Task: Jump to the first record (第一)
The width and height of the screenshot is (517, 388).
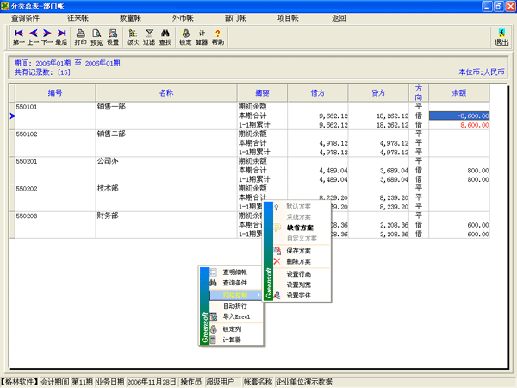Action: coord(19,37)
